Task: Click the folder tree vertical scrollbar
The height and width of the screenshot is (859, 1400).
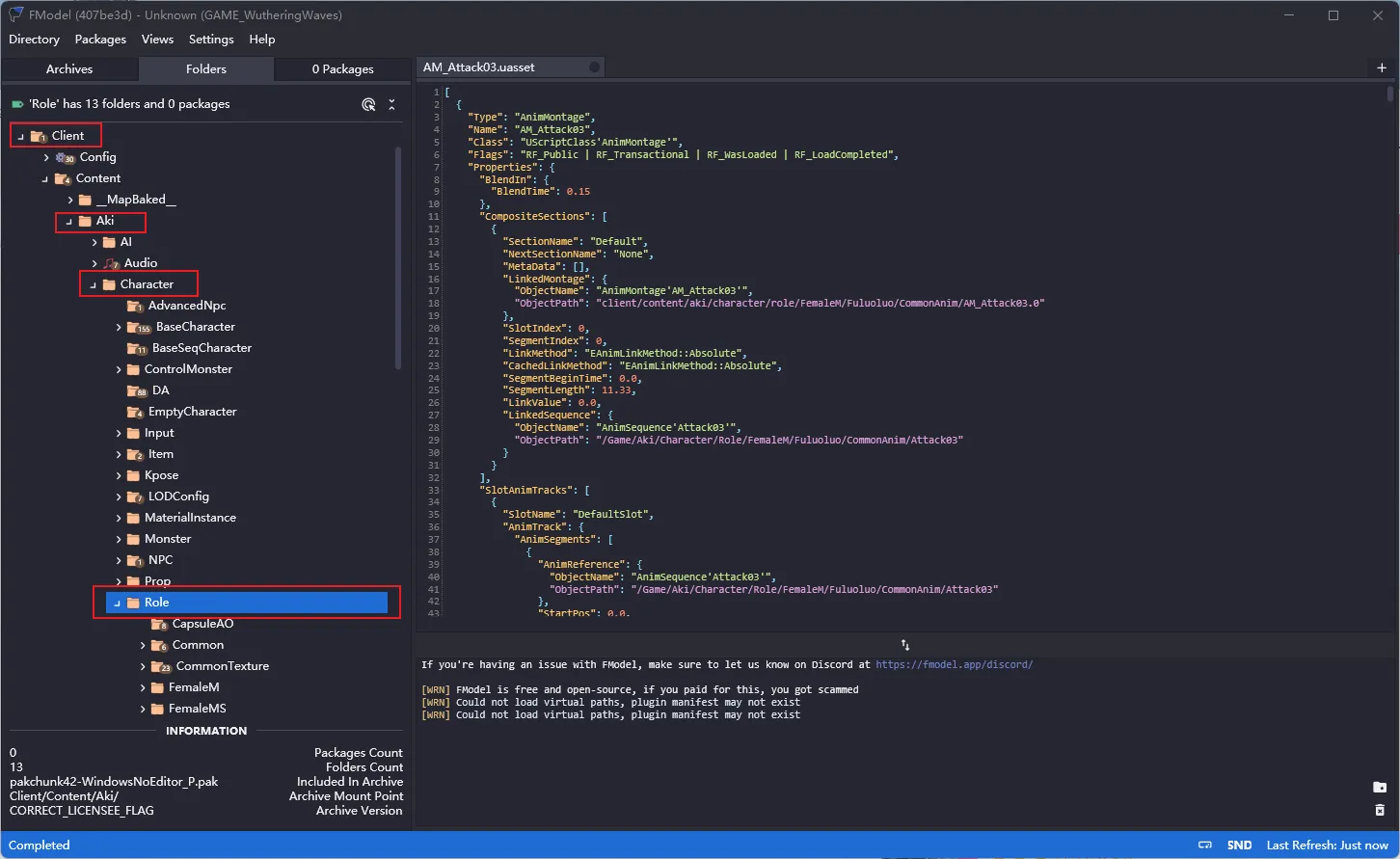Action: pos(398,258)
